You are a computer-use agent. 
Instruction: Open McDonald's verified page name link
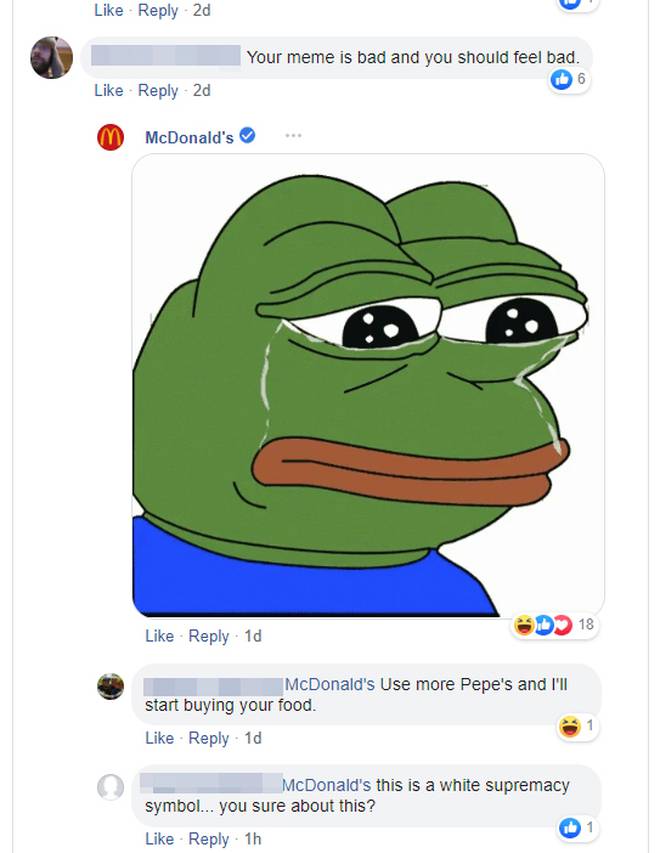click(189, 138)
